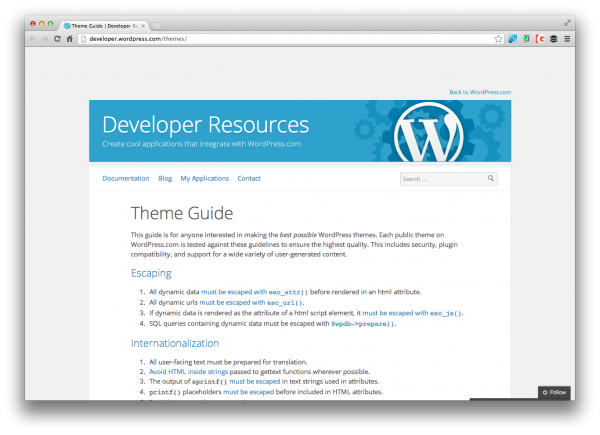Viewport: 600px width, 435px height.
Task: Click the red C extension icon
Action: 540,39
